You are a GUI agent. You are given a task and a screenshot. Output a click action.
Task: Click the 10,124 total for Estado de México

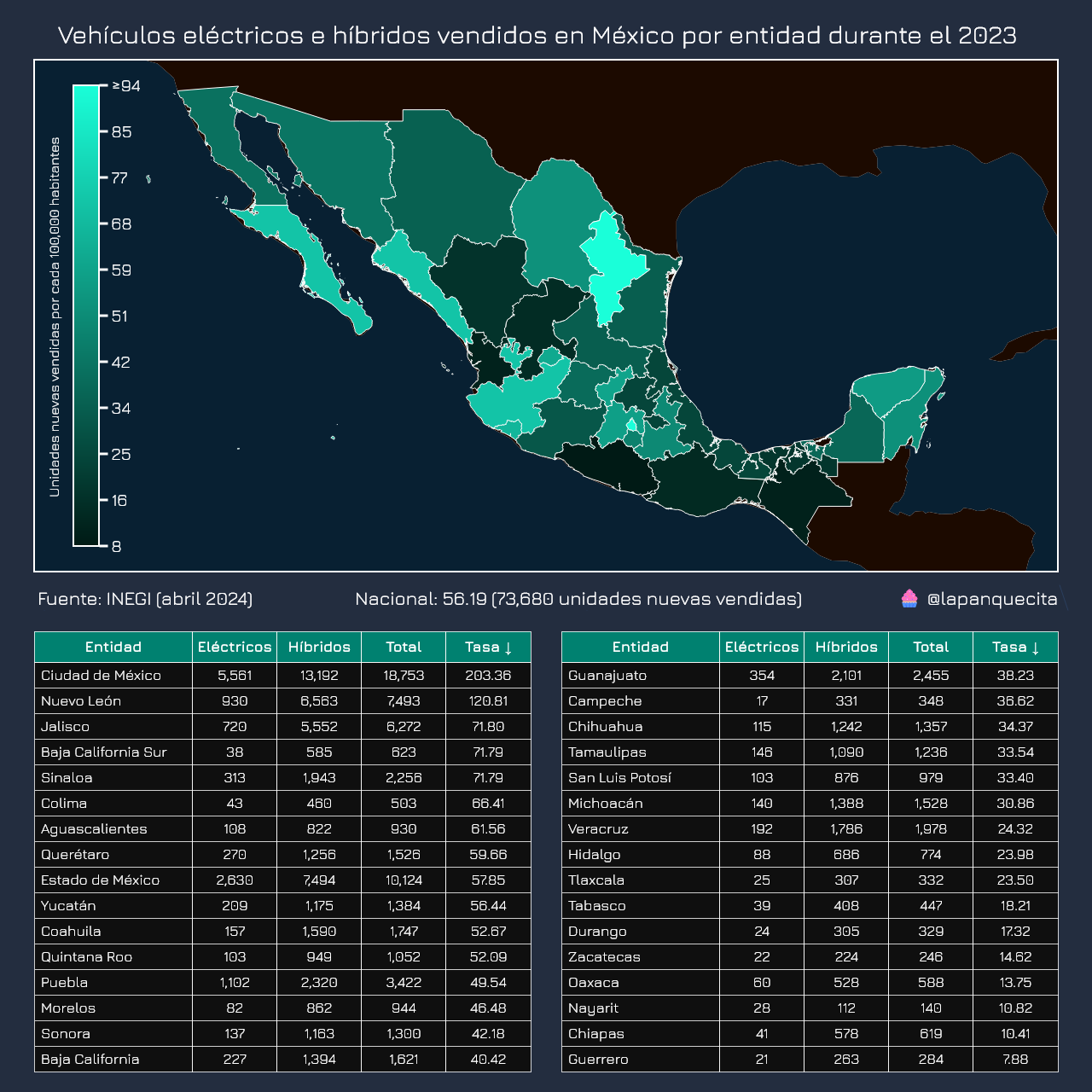click(x=404, y=880)
